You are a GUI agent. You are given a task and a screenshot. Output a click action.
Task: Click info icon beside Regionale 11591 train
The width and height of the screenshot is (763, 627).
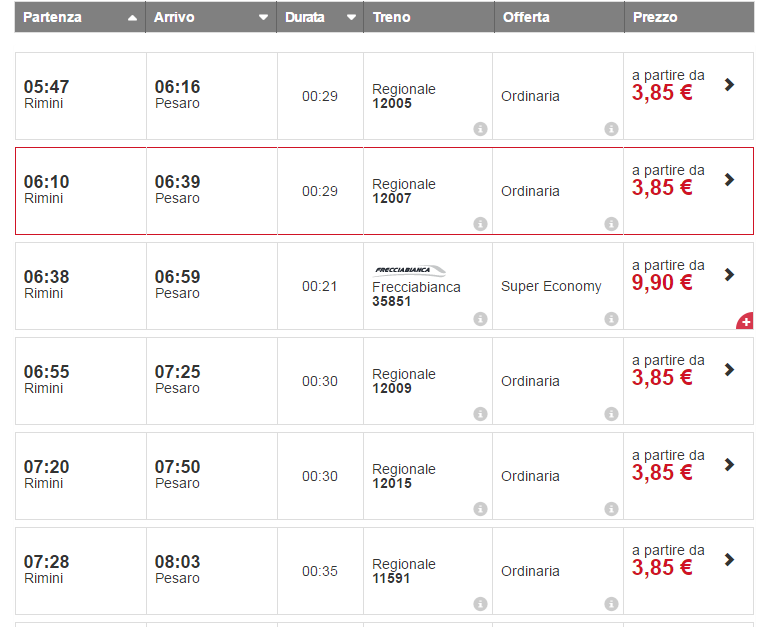pos(480,604)
